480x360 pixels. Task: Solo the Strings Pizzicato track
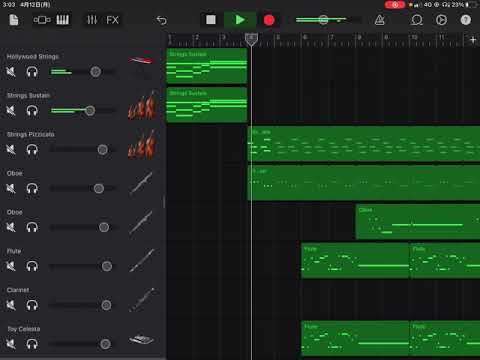tap(32, 150)
